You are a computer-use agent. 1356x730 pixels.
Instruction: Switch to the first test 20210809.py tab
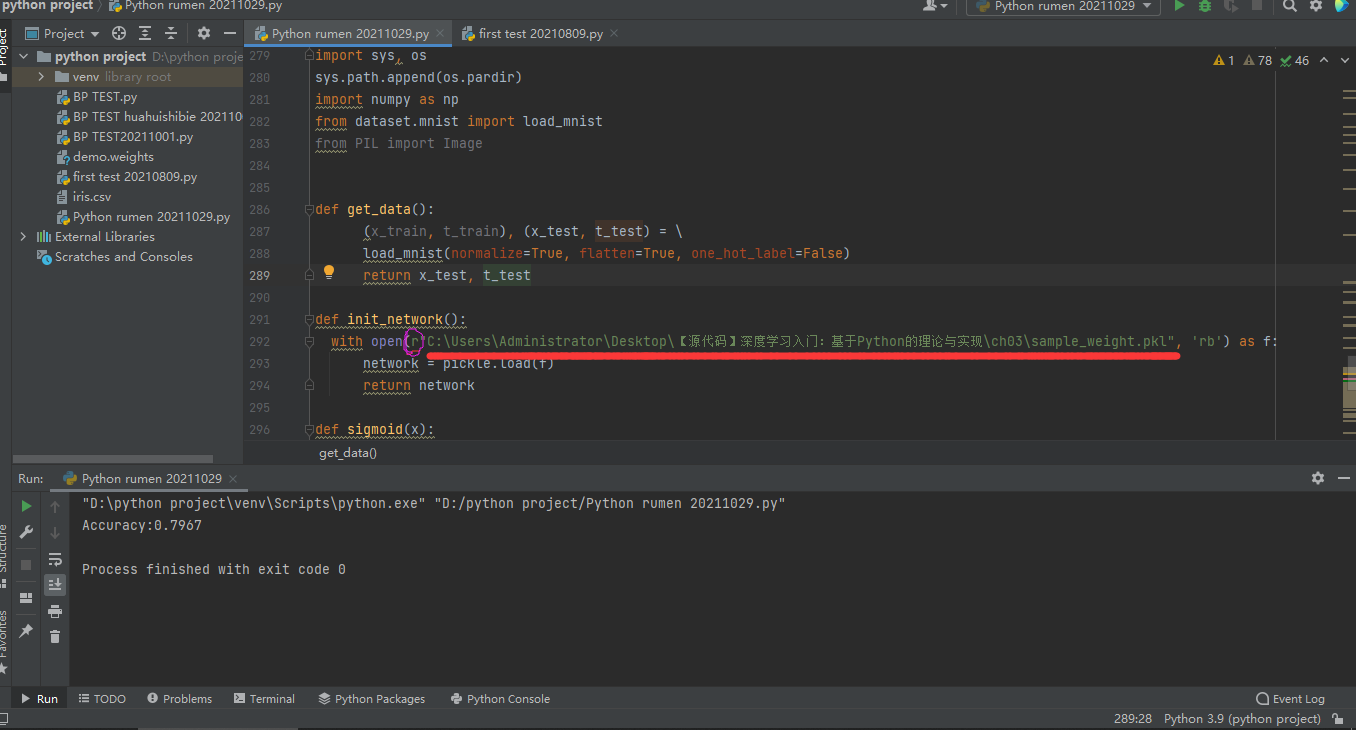(538, 32)
